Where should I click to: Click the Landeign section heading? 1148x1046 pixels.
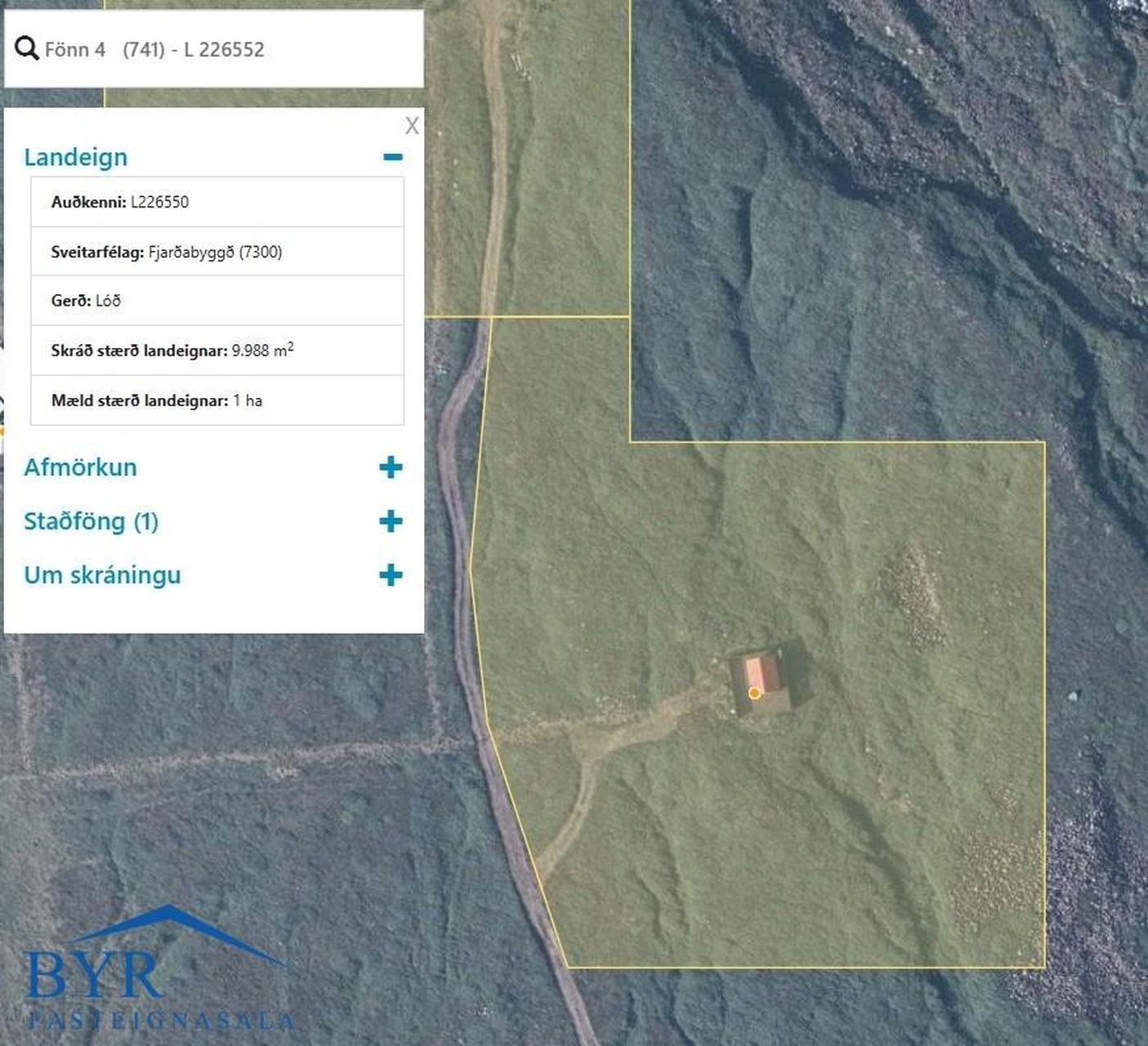click(76, 157)
